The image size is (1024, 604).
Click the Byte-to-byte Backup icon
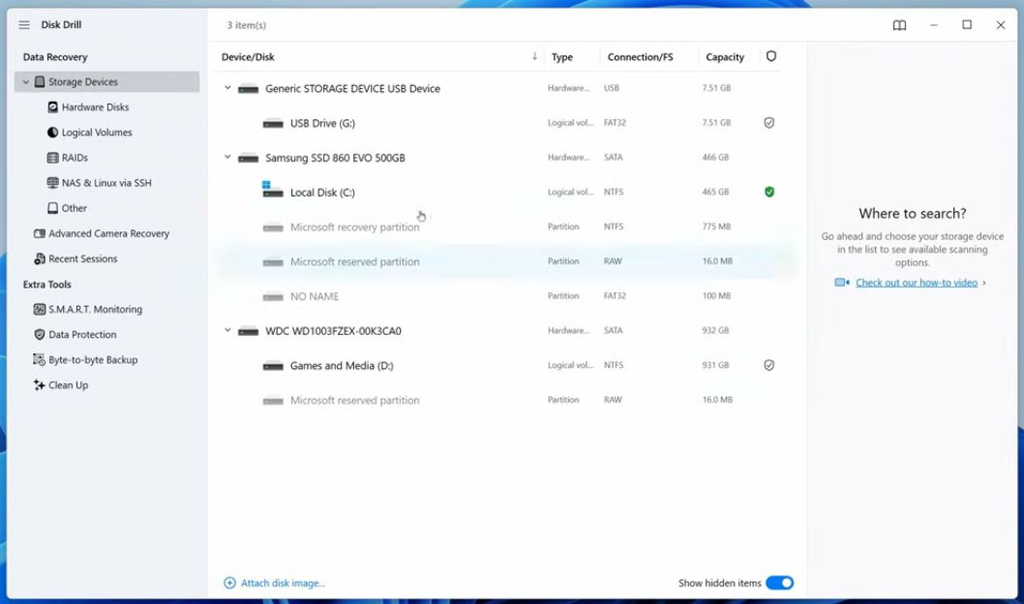pos(39,360)
